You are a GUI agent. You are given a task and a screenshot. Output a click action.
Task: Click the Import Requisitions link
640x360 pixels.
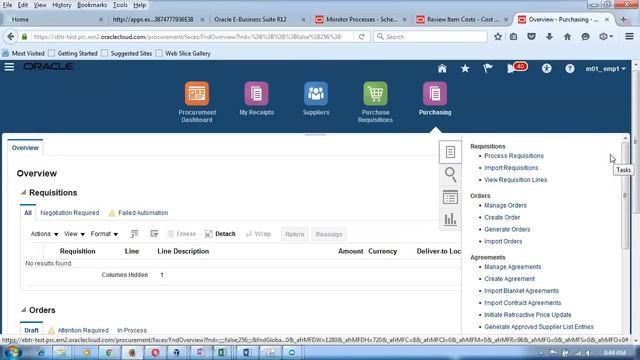[x=511, y=168]
